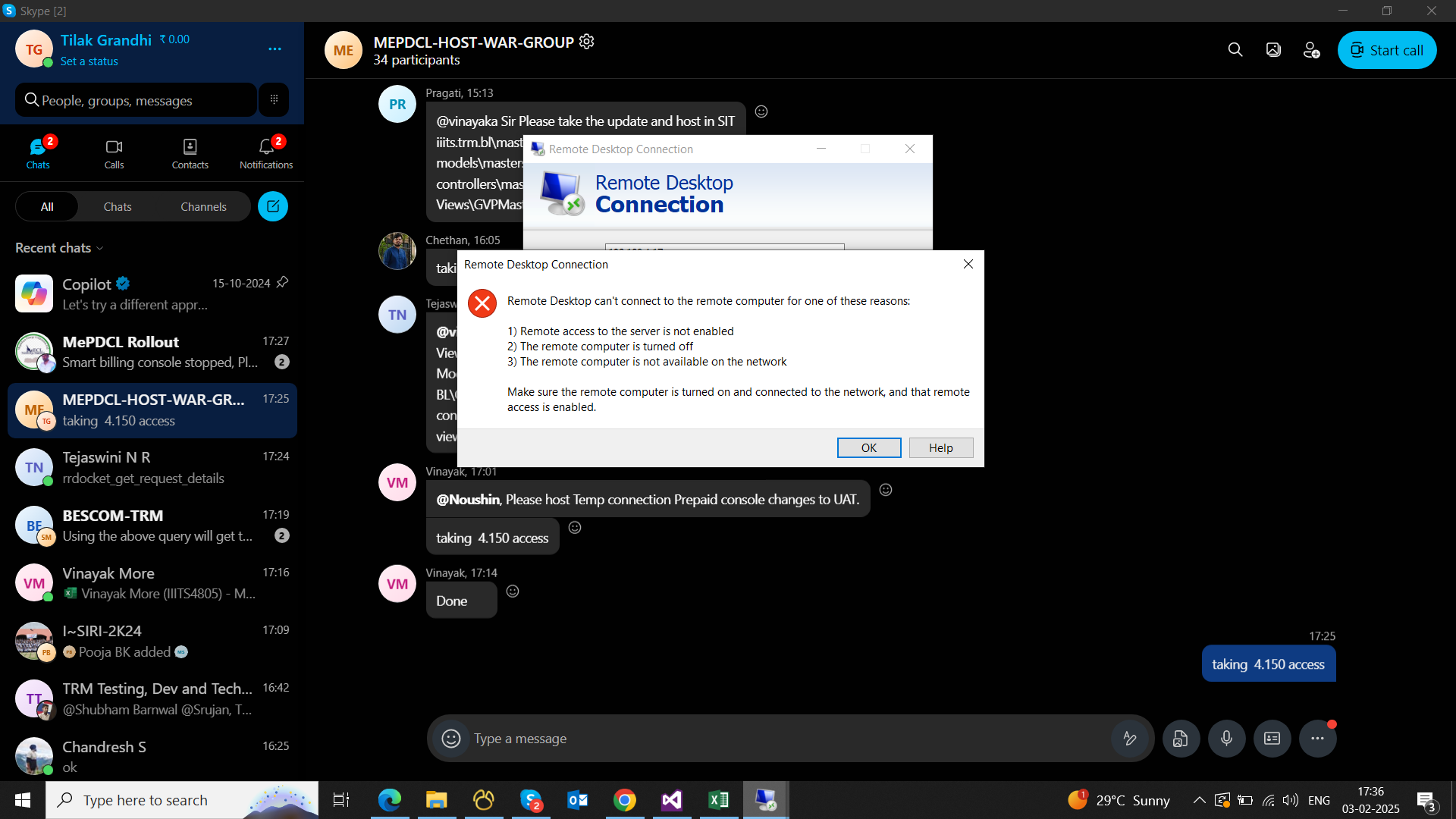Open the Chandresh S chat
The width and height of the screenshot is (1456, 819).
pyautogui.click(x=152, y=756)
